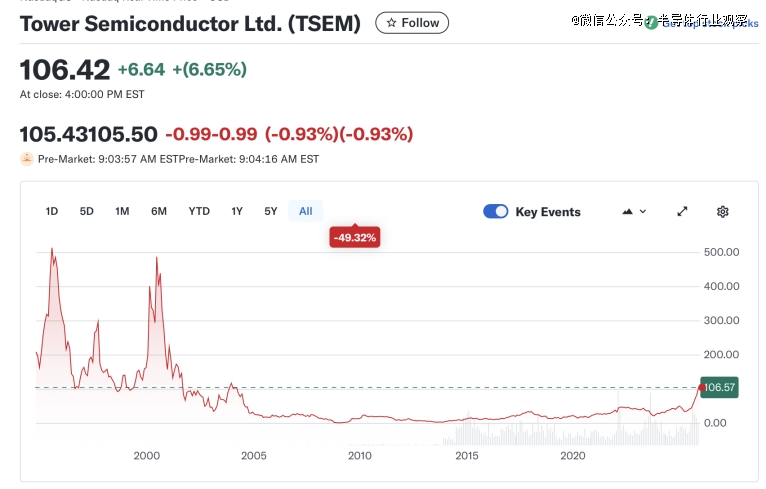
Task: Click the Follow star button
Action: 412,22
